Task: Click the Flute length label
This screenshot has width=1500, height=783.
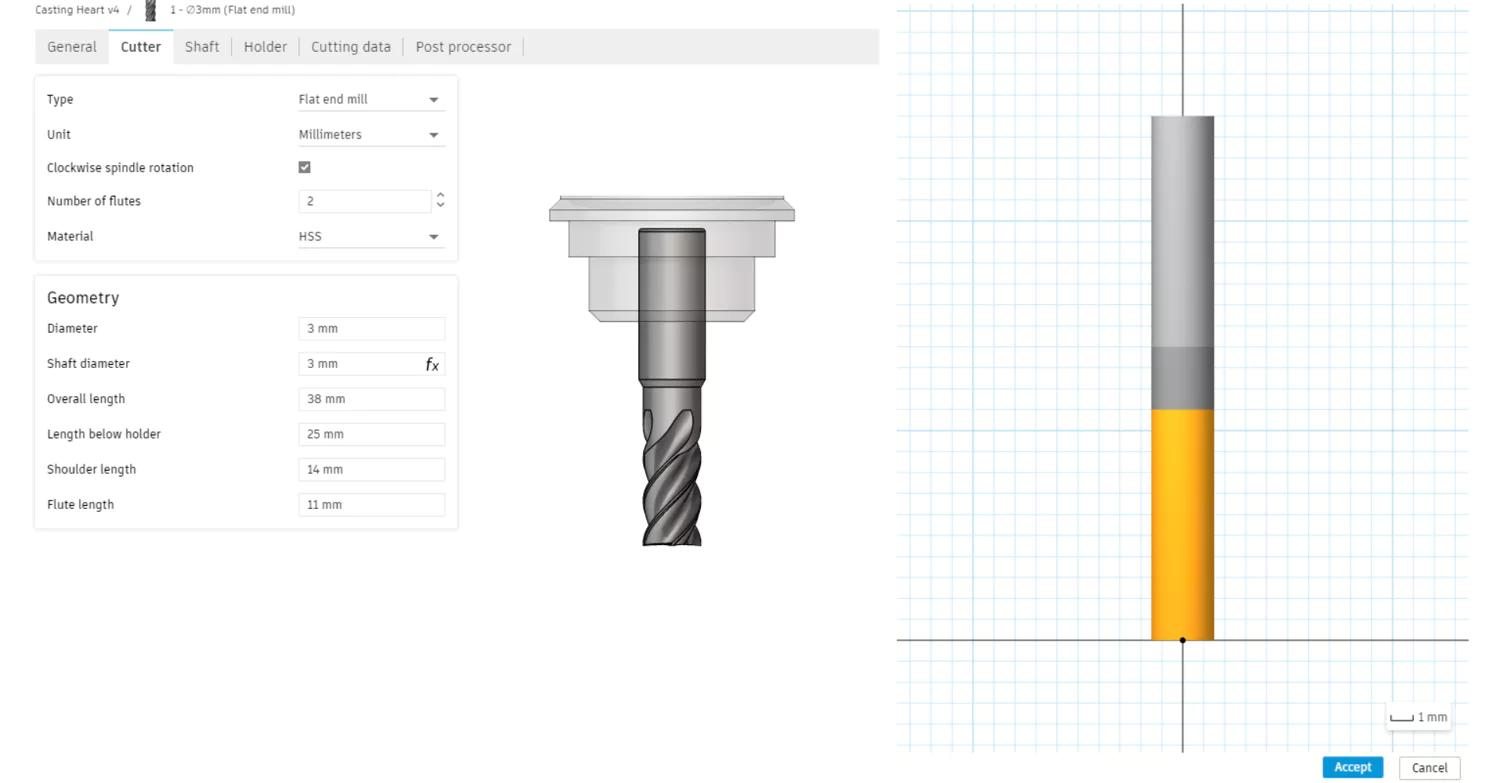Action: (80, 505)
